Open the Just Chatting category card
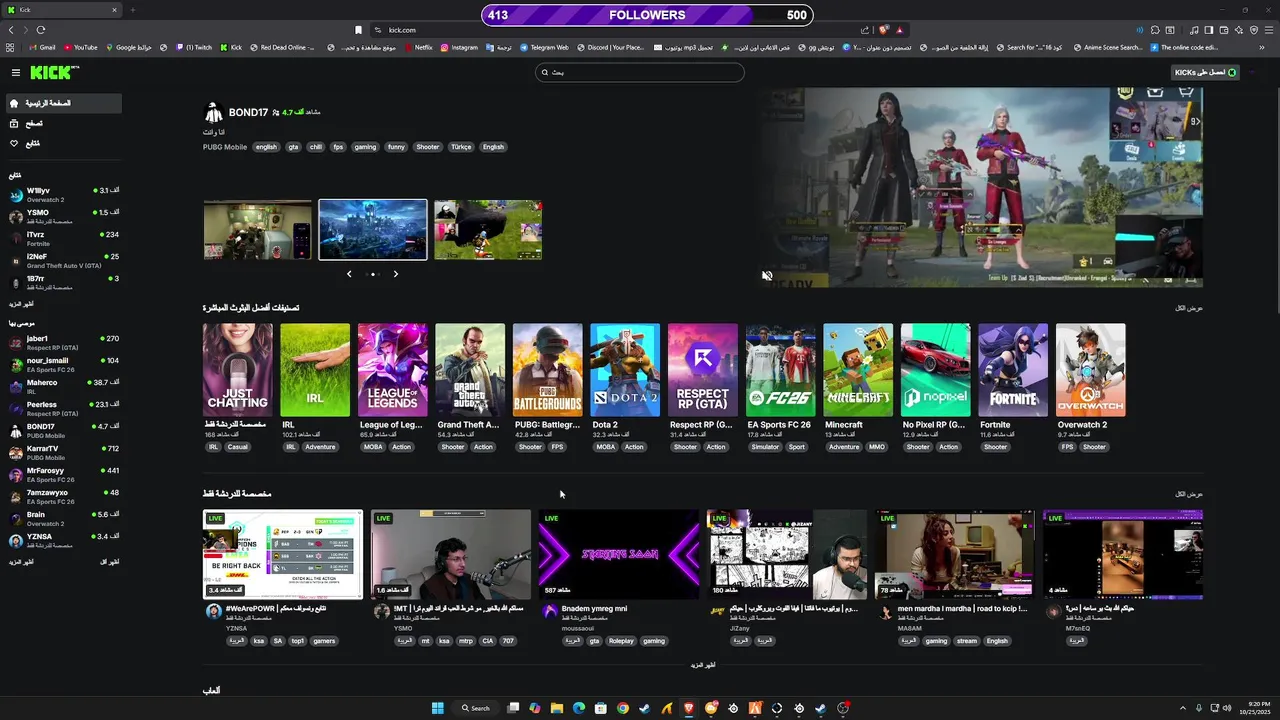Viewport: 1280px width, 720px height. click(x=238, y=370)
